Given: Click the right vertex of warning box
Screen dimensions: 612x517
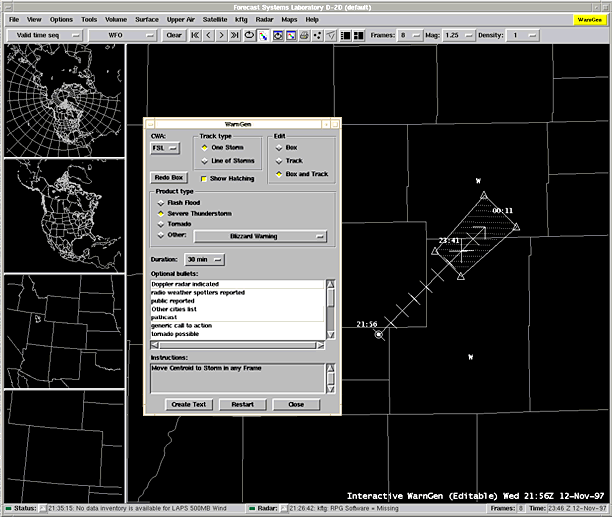Looking at the screenshot, I should pyautogui.click(x=516, y=227).
